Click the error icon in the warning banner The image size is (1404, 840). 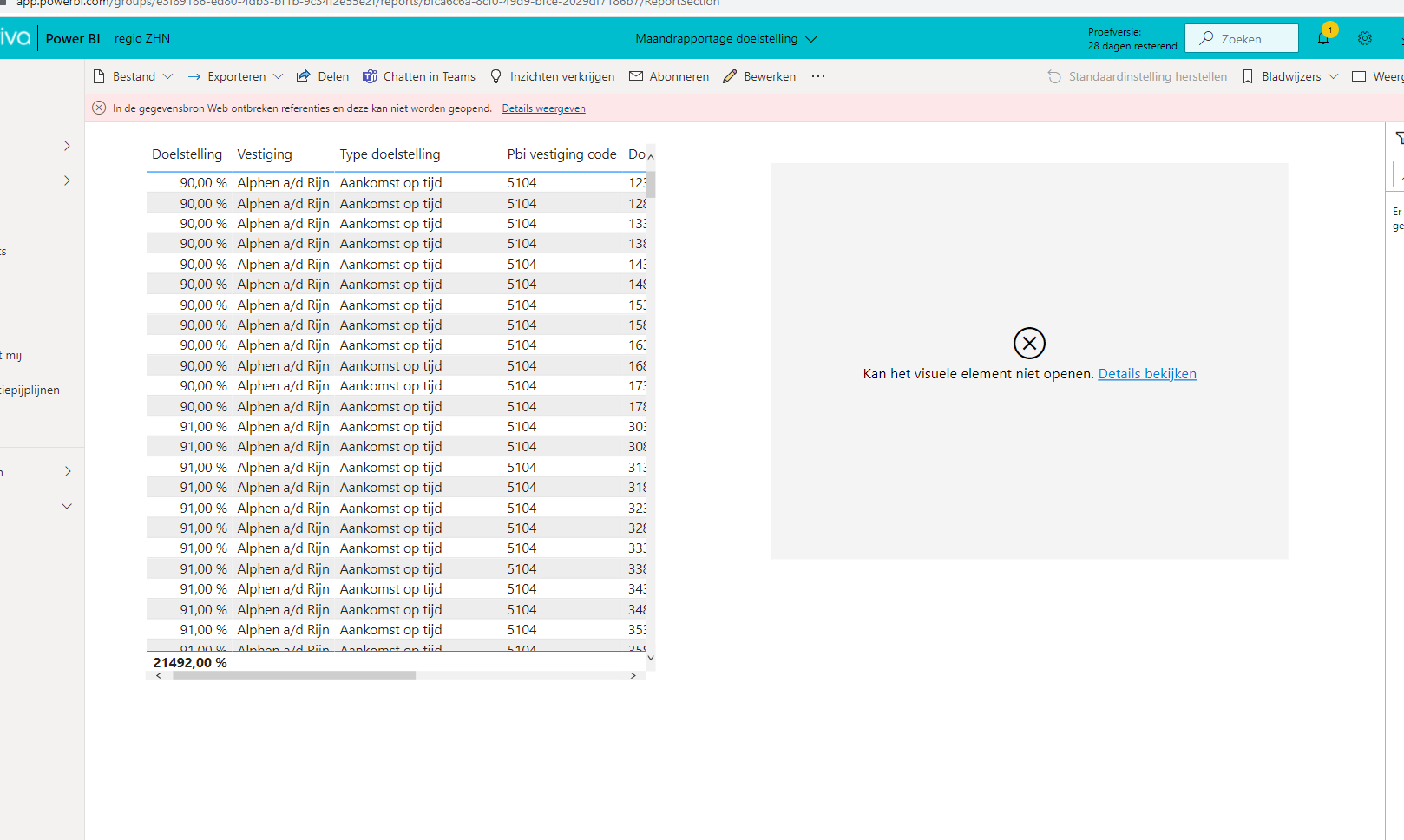[99, 108]
